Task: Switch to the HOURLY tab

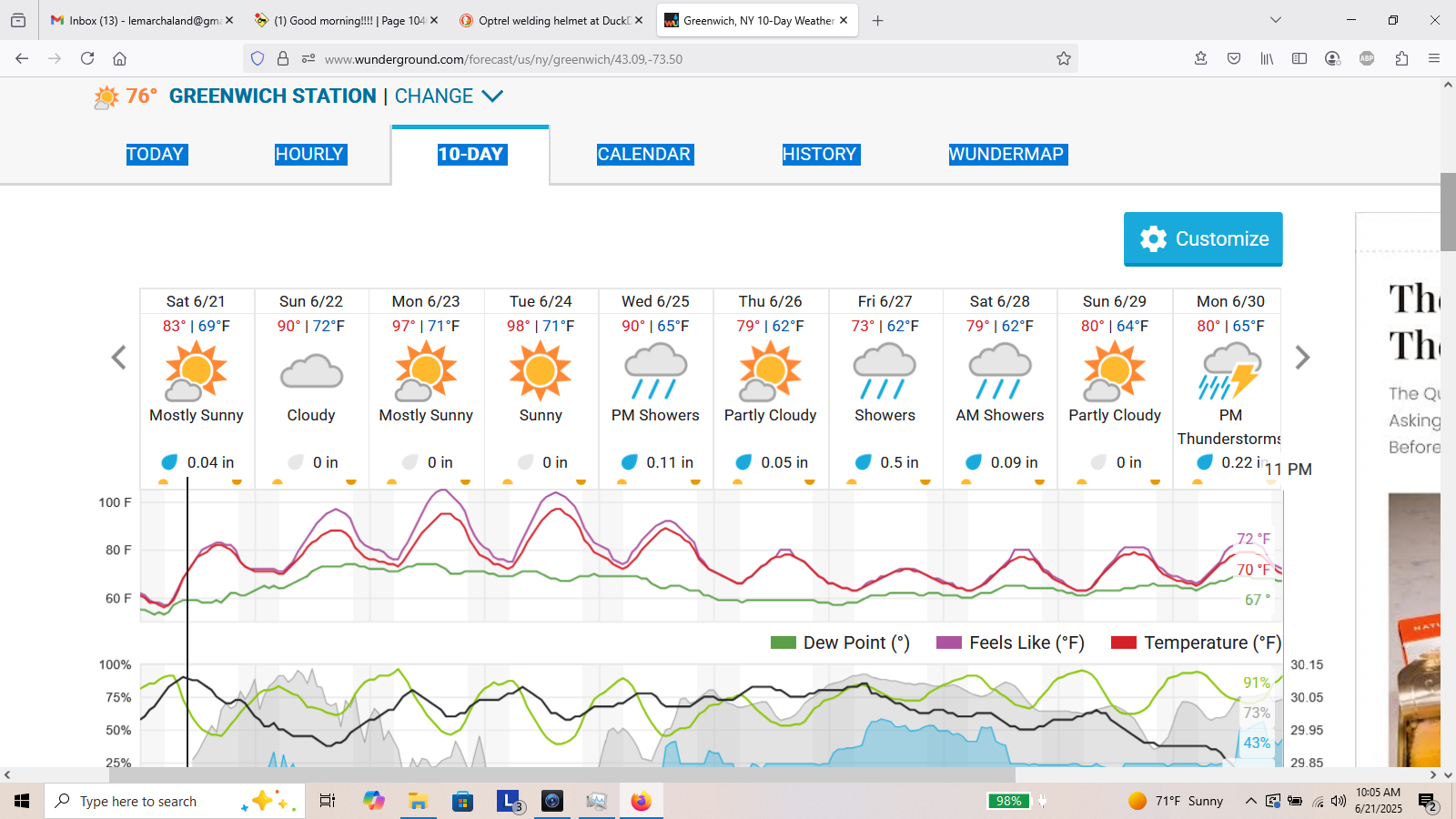Action: (309, 155)
